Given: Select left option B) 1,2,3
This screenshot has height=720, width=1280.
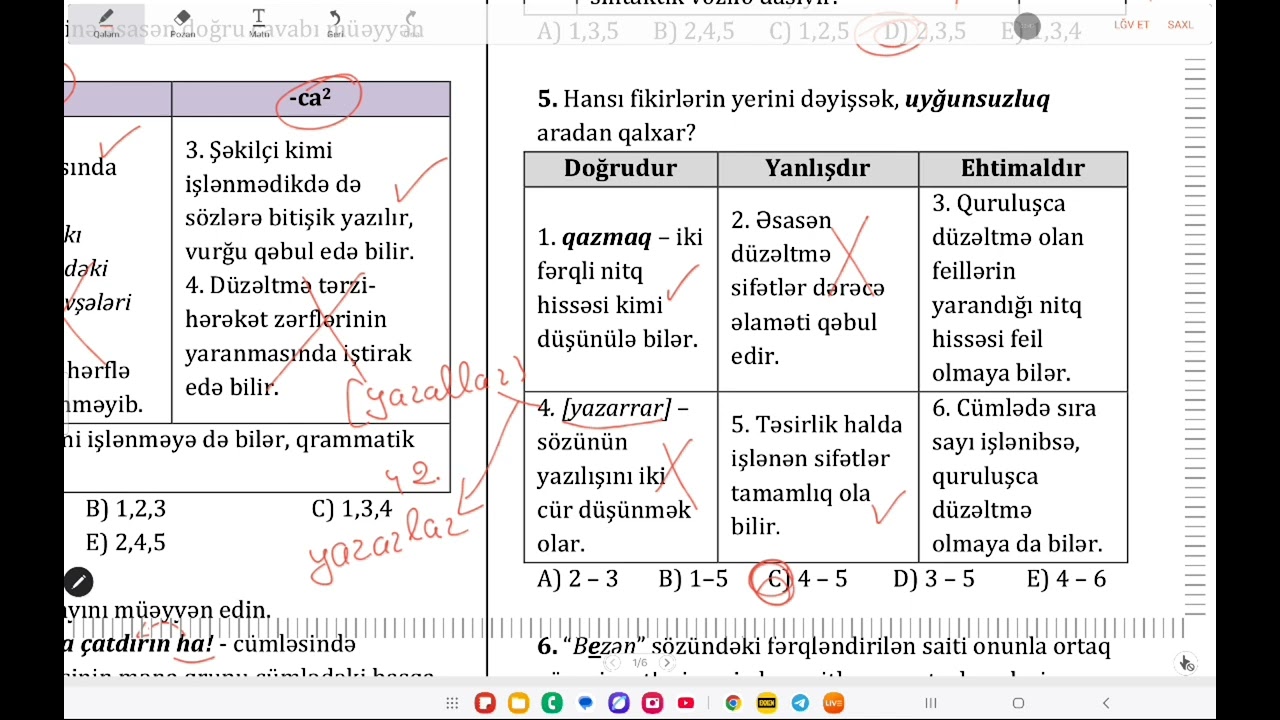Looking at the screenshot, I should [126, 509].
